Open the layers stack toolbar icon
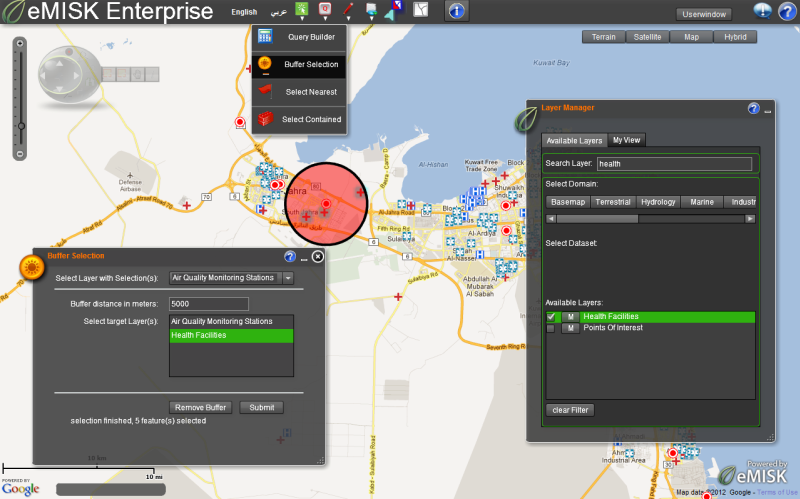 point(371,9)
